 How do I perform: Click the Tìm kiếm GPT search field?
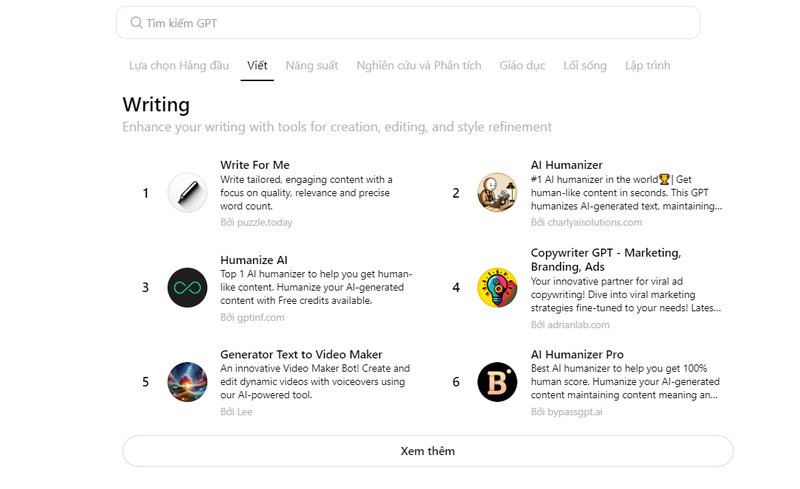(x=408, y=23)
